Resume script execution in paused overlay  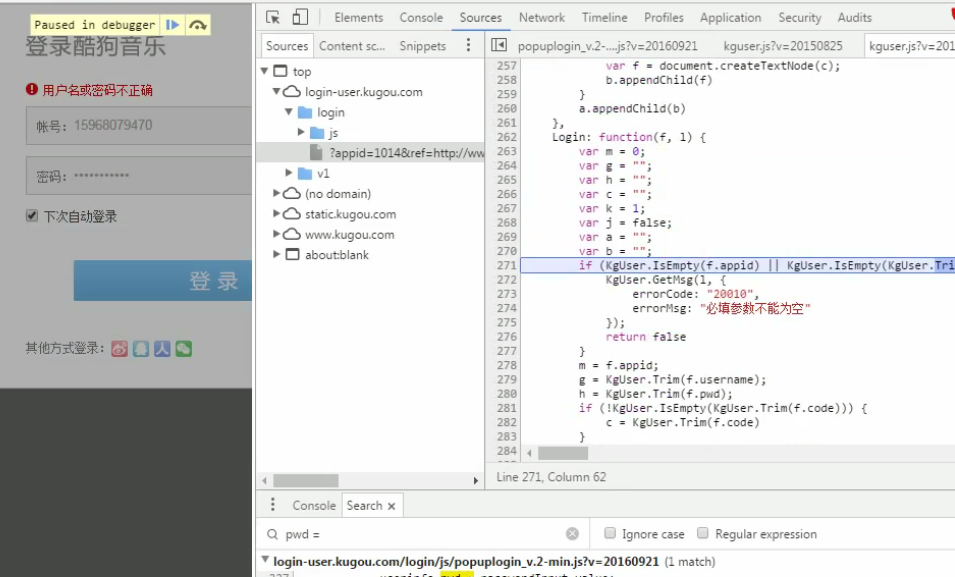[x=173, y=25]
